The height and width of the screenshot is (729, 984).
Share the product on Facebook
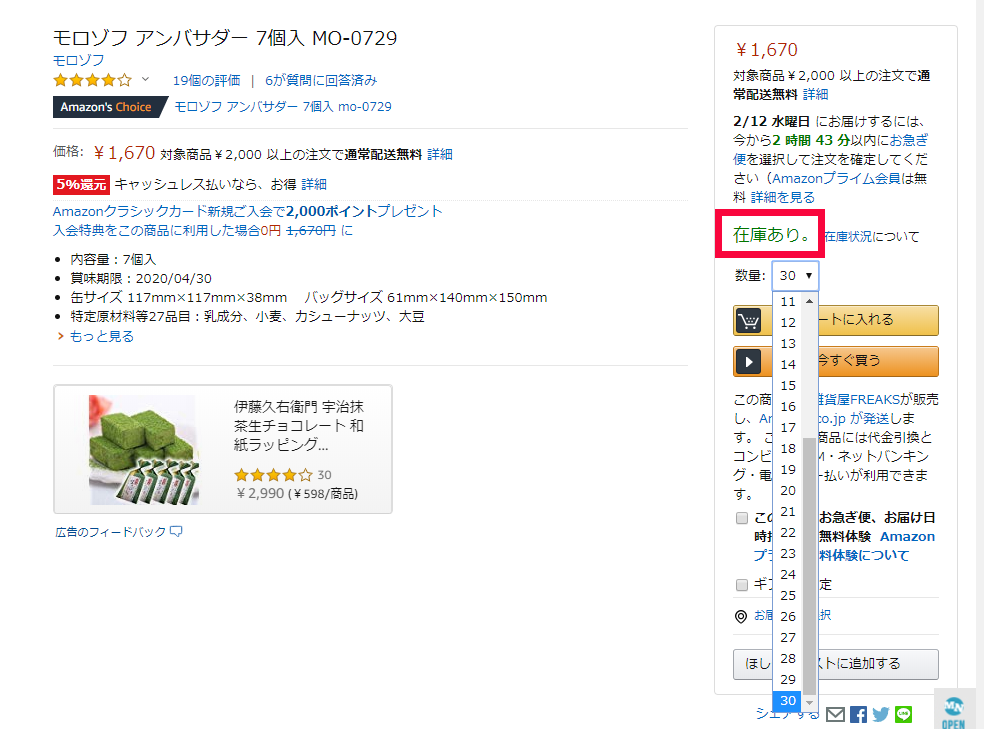click(858, 714)
